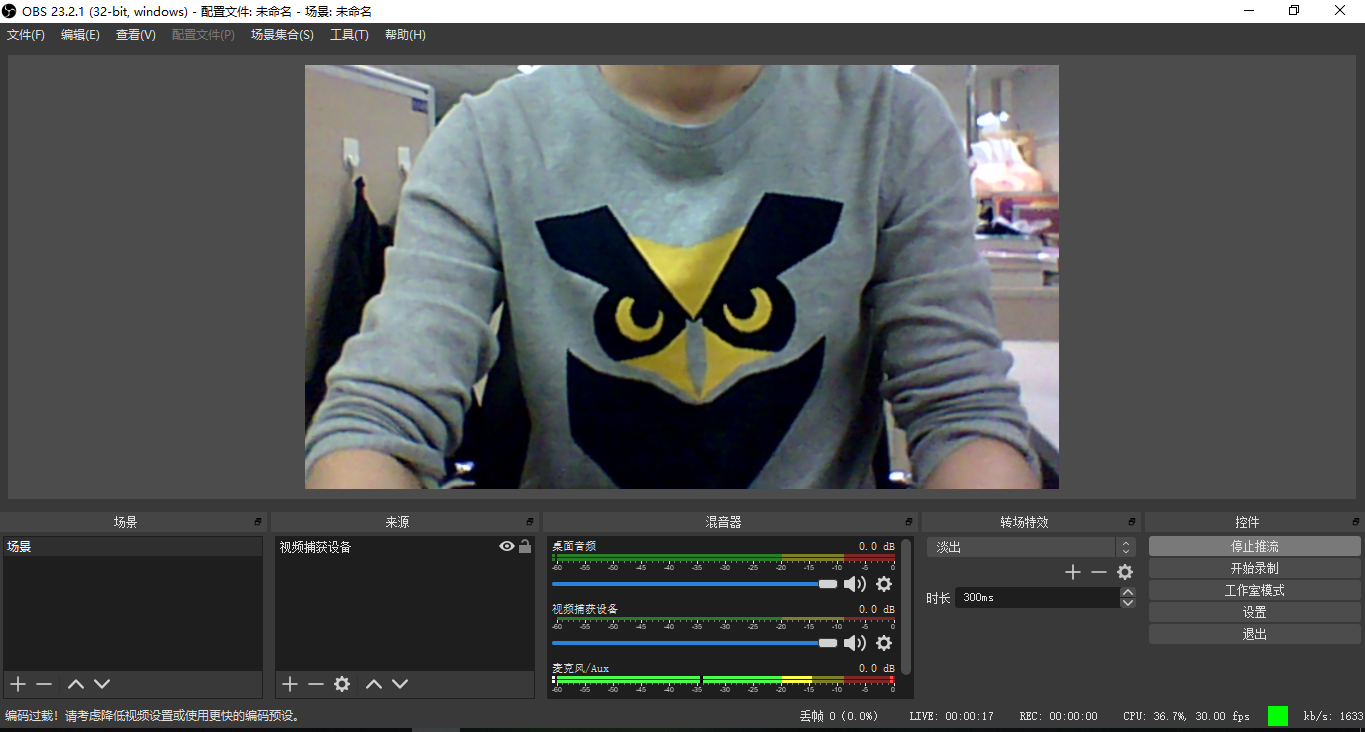Viewport: 1365px width, 732px height.
Task: Open source properties gear in 来源 panel
Action: click(342, 684)
